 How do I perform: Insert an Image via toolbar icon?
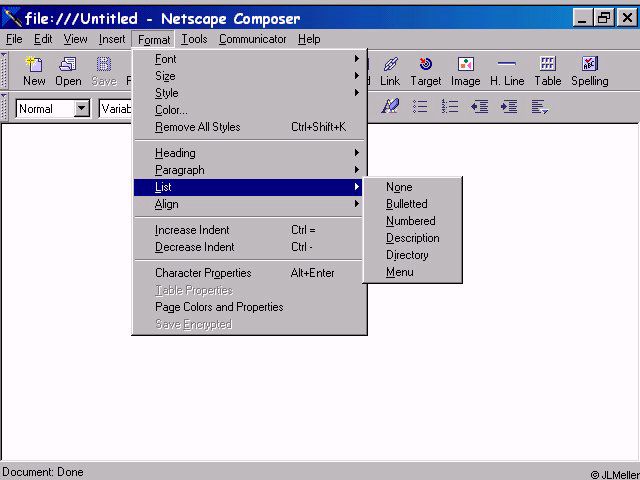(465, 71)
